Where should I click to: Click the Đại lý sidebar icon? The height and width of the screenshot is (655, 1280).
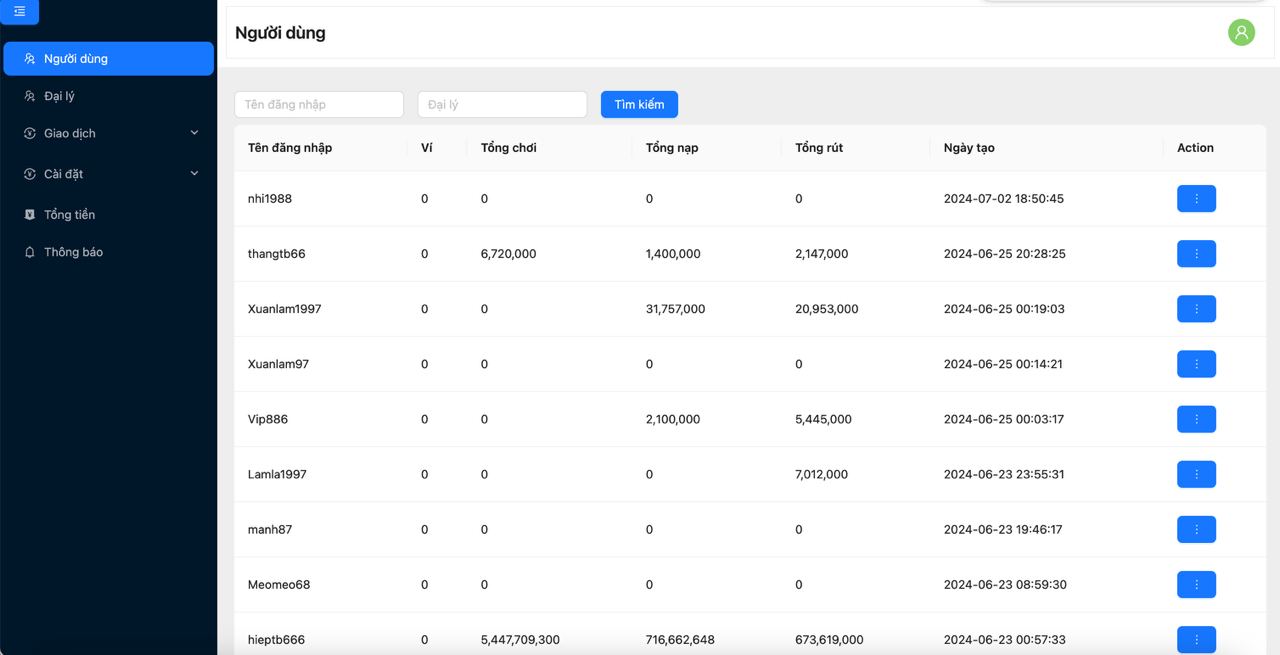[30, 96]
